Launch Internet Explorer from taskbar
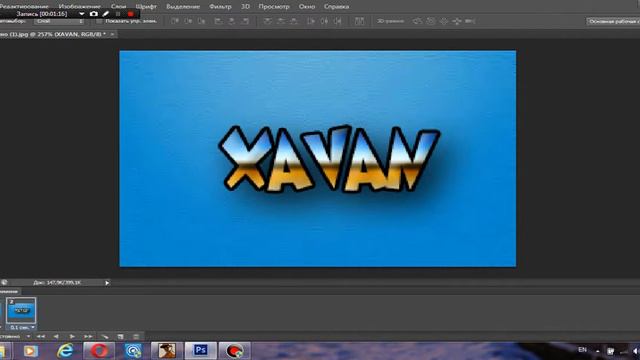This screenshot has height=360, width=640. (65, 351)
